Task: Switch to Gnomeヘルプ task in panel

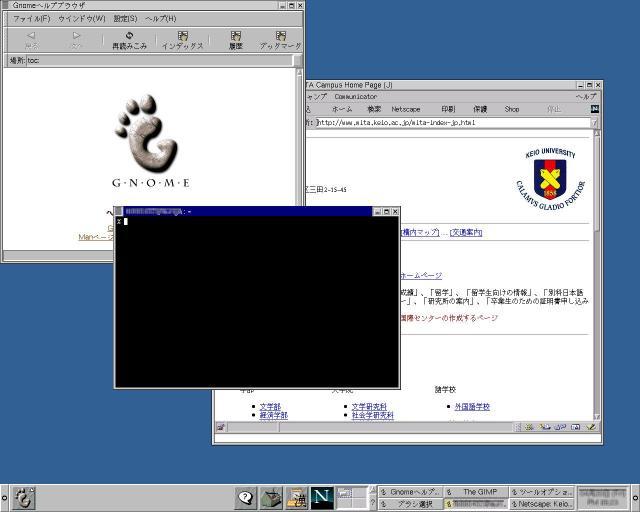Action: click(410, 492)
